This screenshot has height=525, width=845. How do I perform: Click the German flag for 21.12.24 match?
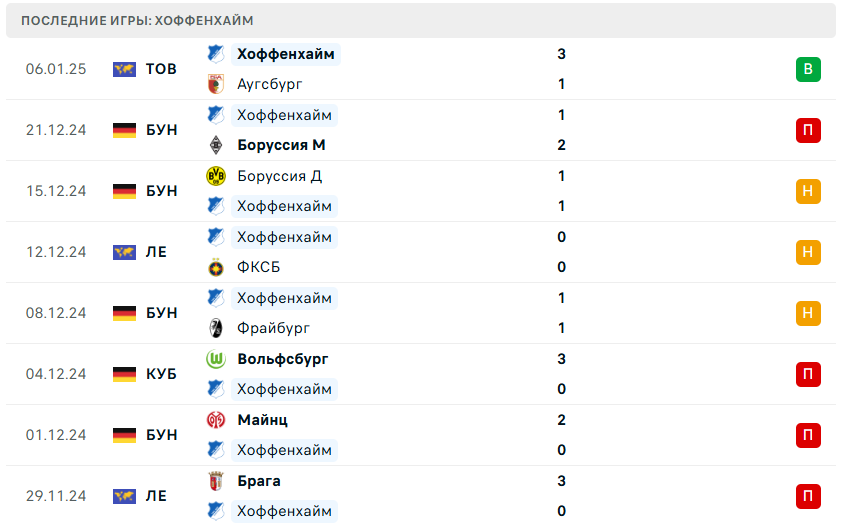point(124,130)
